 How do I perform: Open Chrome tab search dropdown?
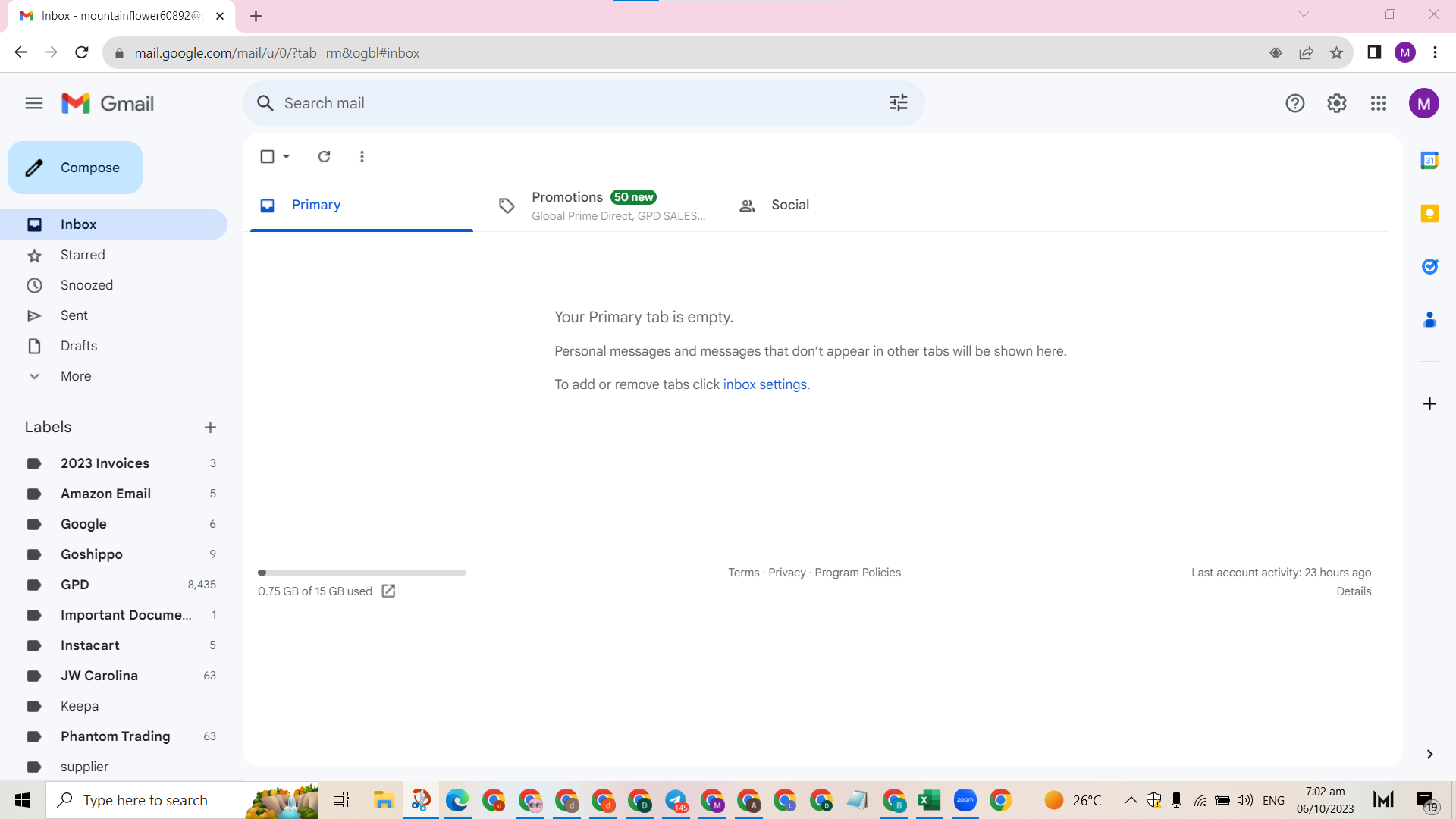click(x=1304, y=14)
